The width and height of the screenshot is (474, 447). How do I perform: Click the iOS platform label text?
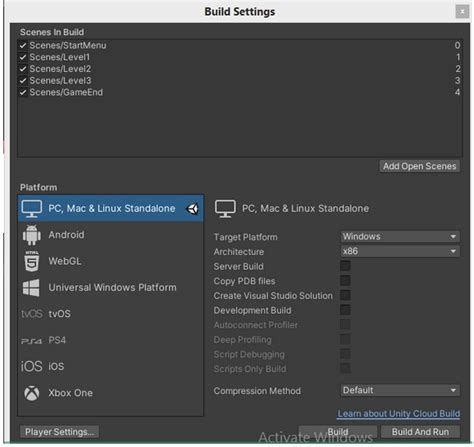[x=56, y=366]
